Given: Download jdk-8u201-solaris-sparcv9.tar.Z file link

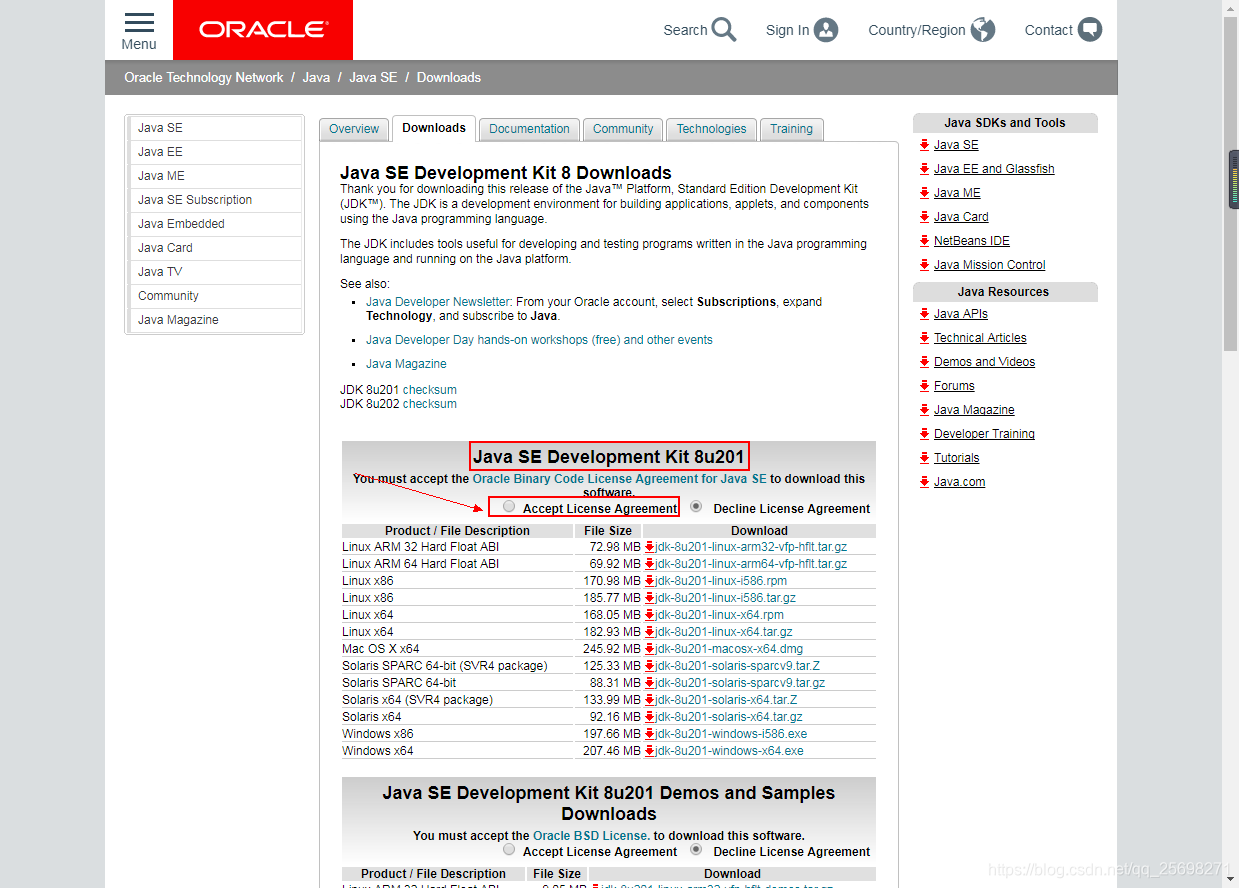Looking at the screenshot, I should 738,666.
